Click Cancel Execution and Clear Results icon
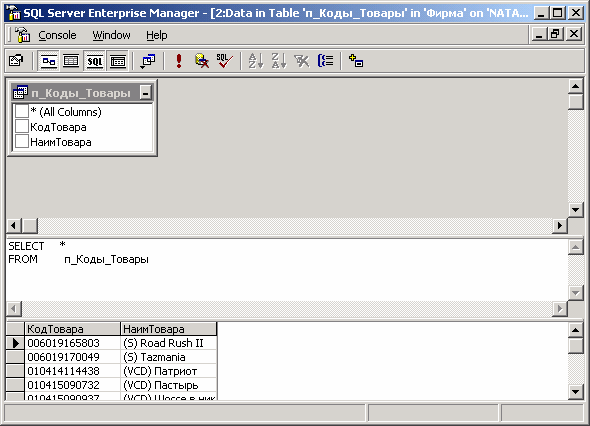This screenshot has width=590, height=426. point(202,61)
